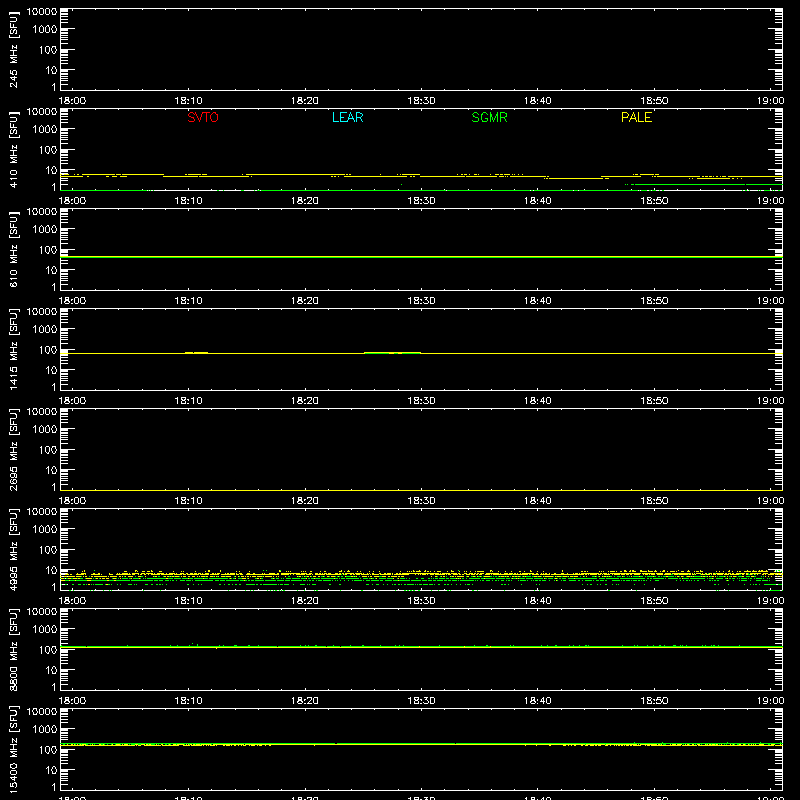Select the 15400 MHz [SFU] axis title
Screen dimensions: 800x800
[x=13, y=749]
